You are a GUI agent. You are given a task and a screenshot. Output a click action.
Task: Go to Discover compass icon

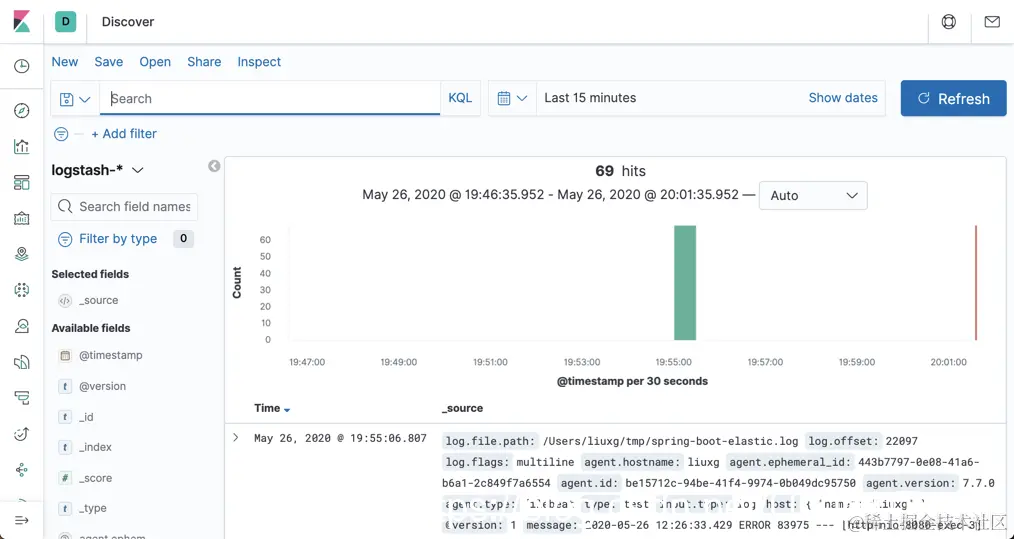click(21, 111)
